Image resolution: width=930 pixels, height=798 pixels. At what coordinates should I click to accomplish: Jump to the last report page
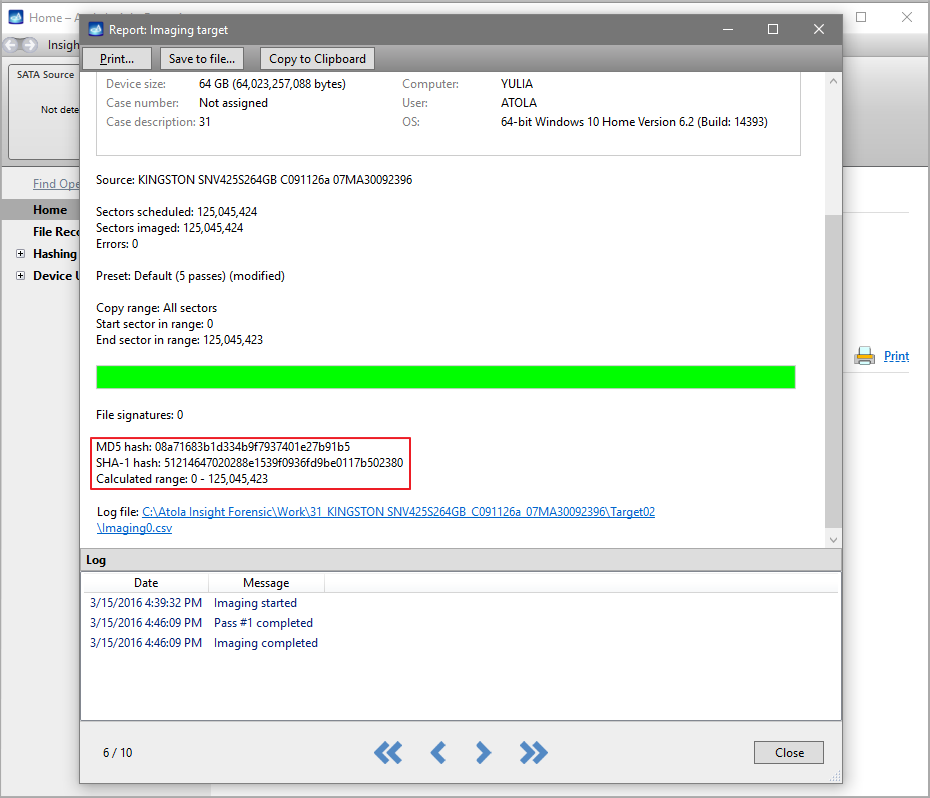coord(534,753)
